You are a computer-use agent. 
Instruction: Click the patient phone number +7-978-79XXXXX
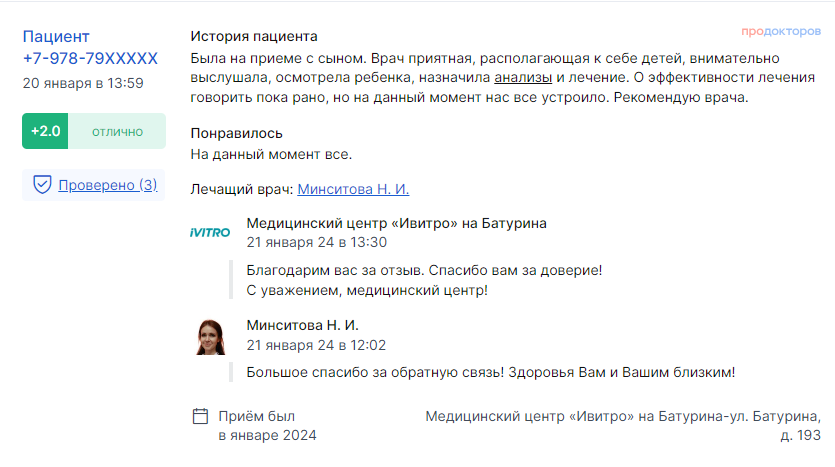pyautogui.click(x=90, y=58)
